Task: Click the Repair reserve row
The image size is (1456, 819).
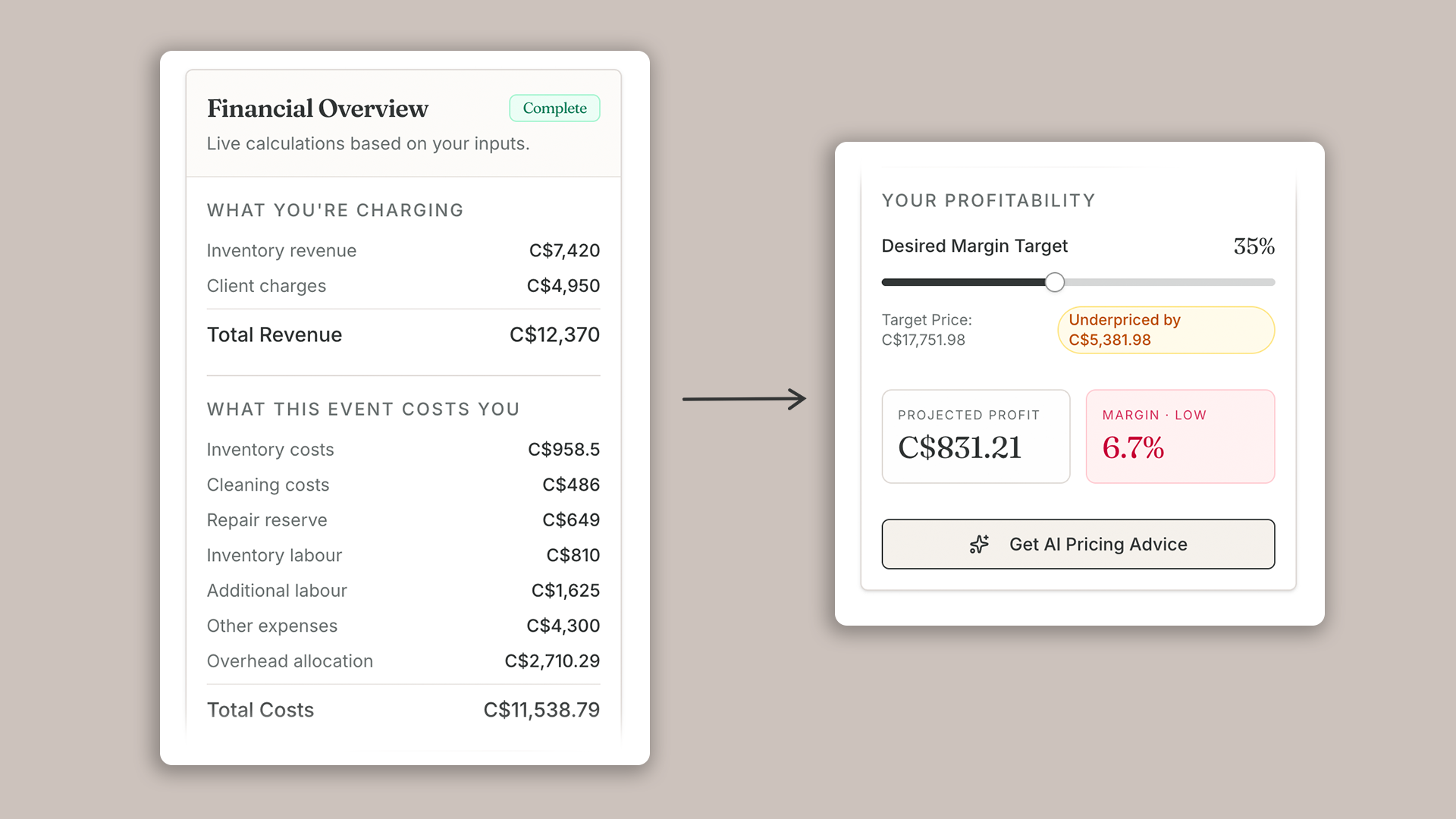Action: pos(403,520)
